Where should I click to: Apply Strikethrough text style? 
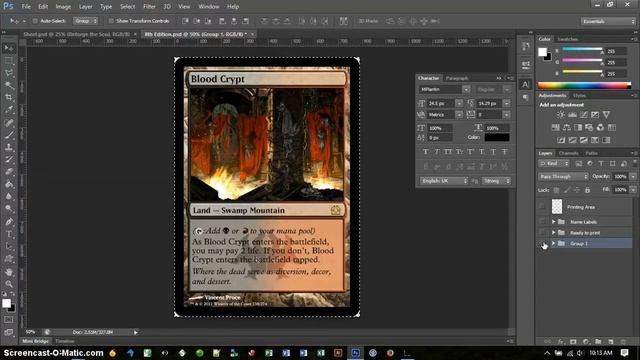pyautogui.click(x=505, y=152)
